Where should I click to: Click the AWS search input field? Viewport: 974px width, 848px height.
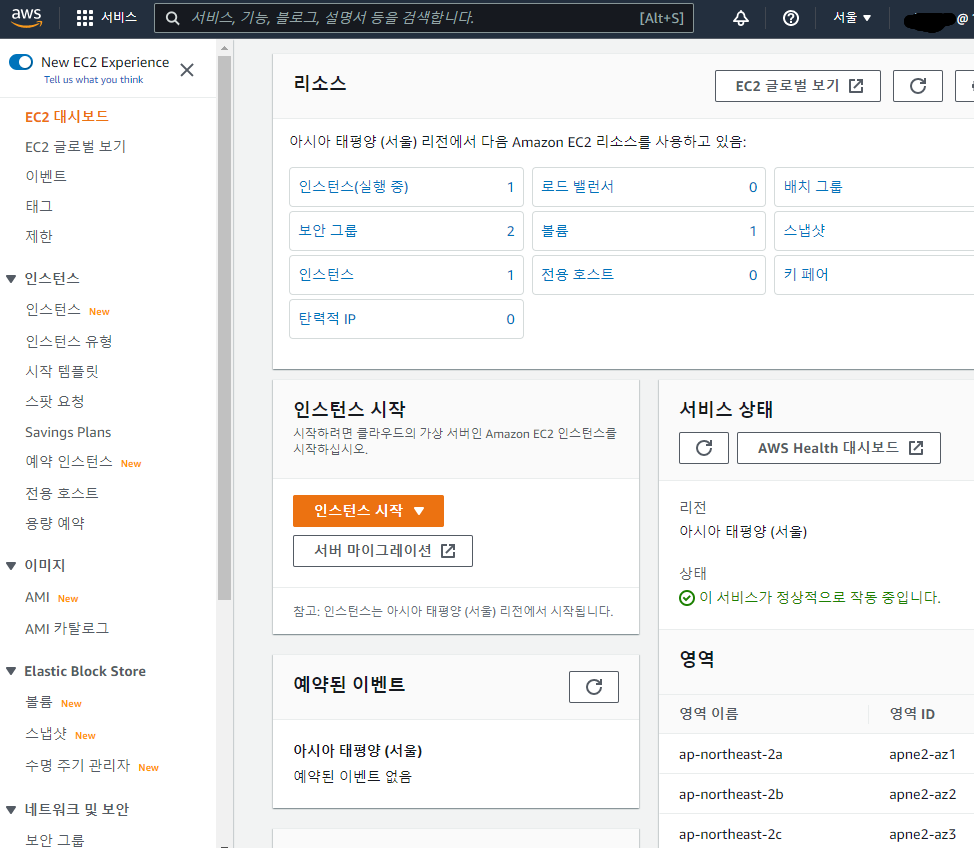(x=424, y=18)
